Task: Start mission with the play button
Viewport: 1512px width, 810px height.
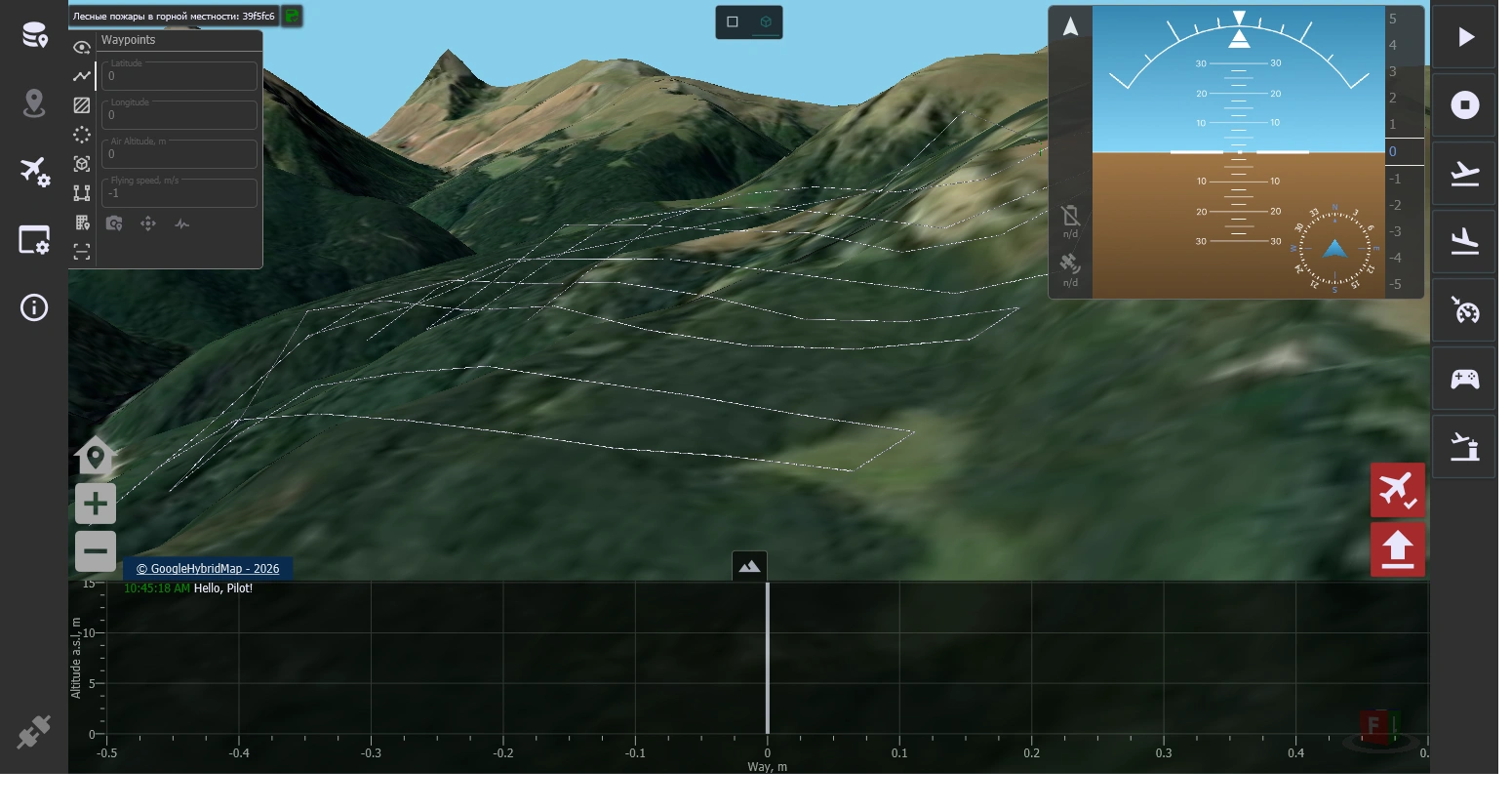Action: (1464, 37)
